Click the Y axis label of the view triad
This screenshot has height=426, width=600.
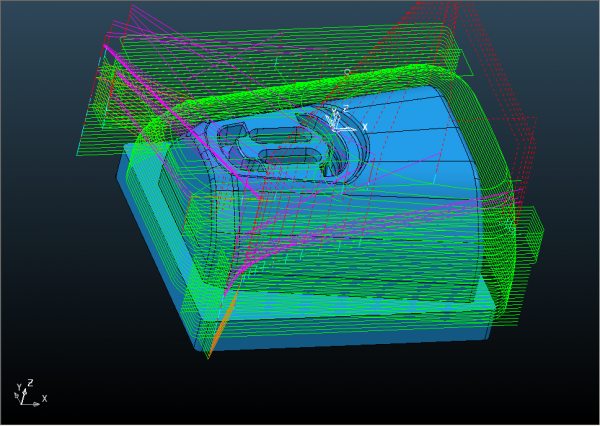coord(19,387)
